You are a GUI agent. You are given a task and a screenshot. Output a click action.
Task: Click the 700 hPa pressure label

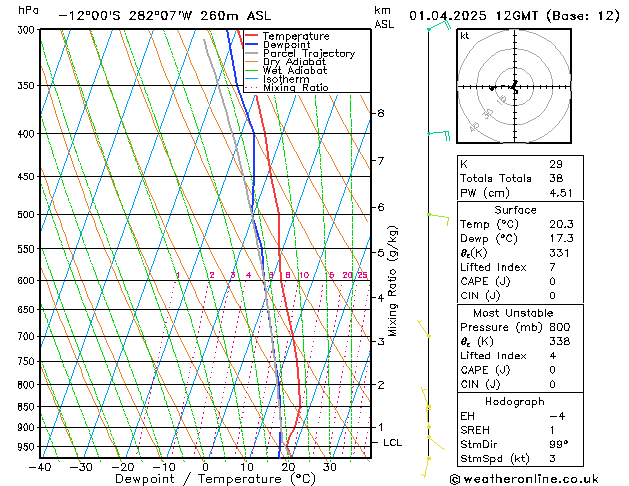(x=28, y=336)
